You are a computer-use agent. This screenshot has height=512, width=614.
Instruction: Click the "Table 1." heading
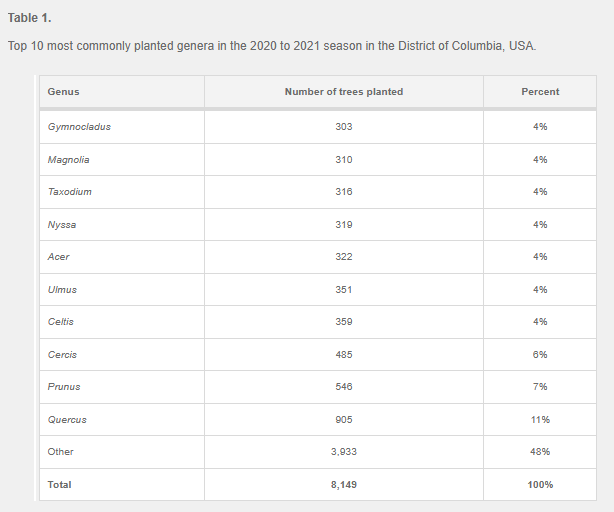pos(28,17)
